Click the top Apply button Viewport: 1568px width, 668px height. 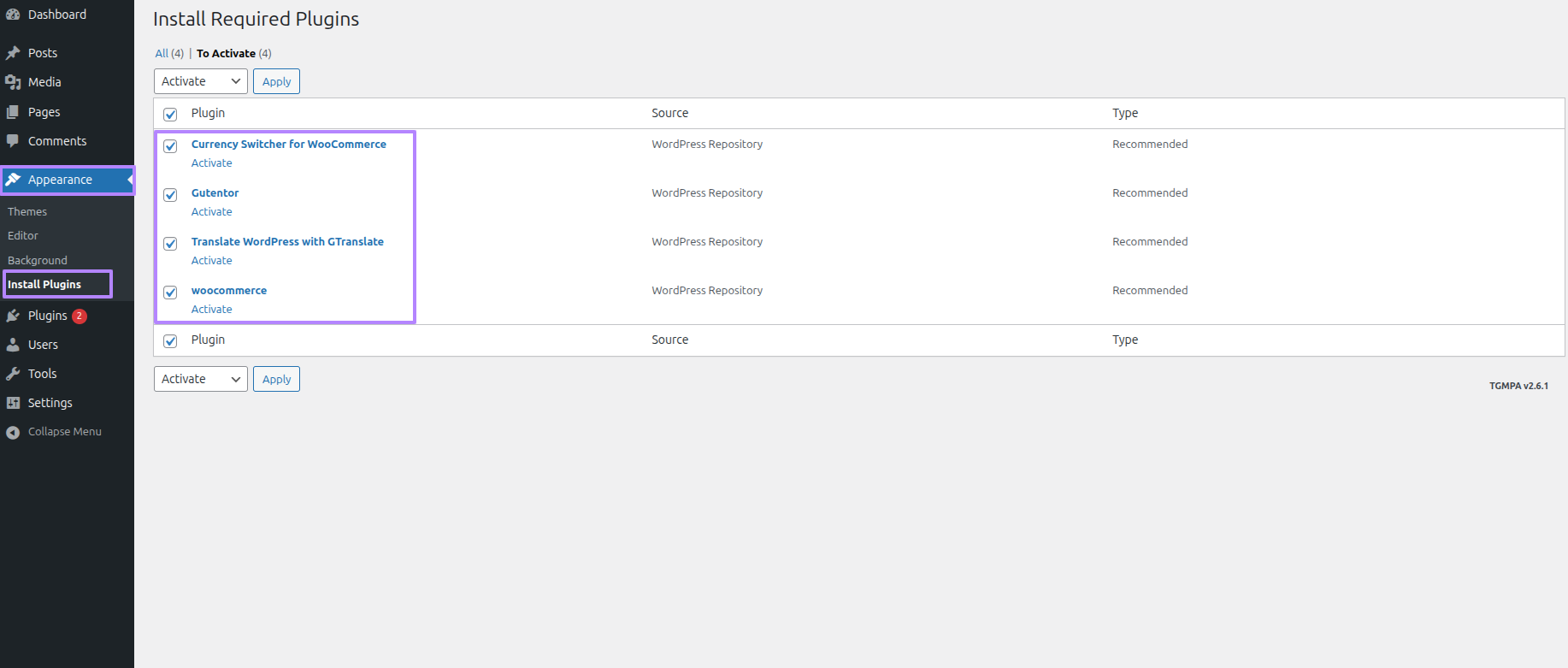(276, 81)
